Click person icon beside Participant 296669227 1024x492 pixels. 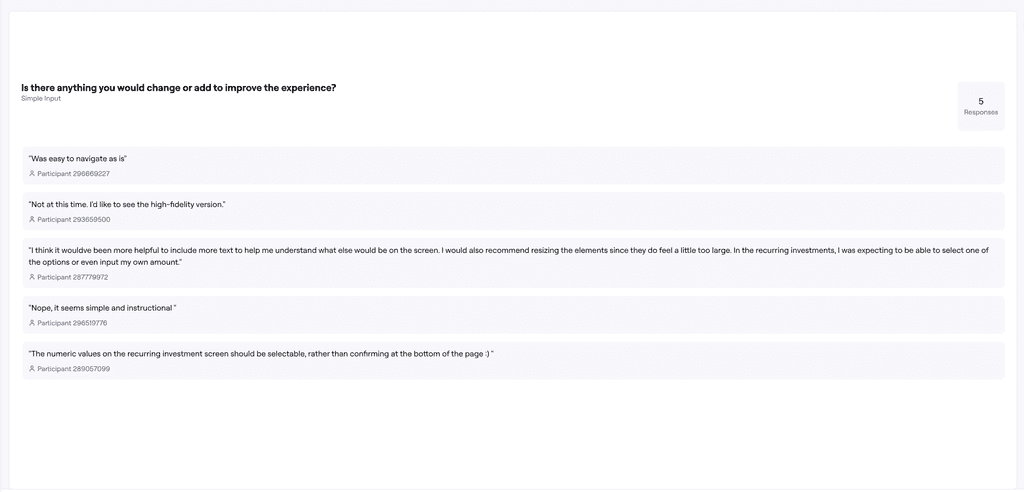pos(31,174)
